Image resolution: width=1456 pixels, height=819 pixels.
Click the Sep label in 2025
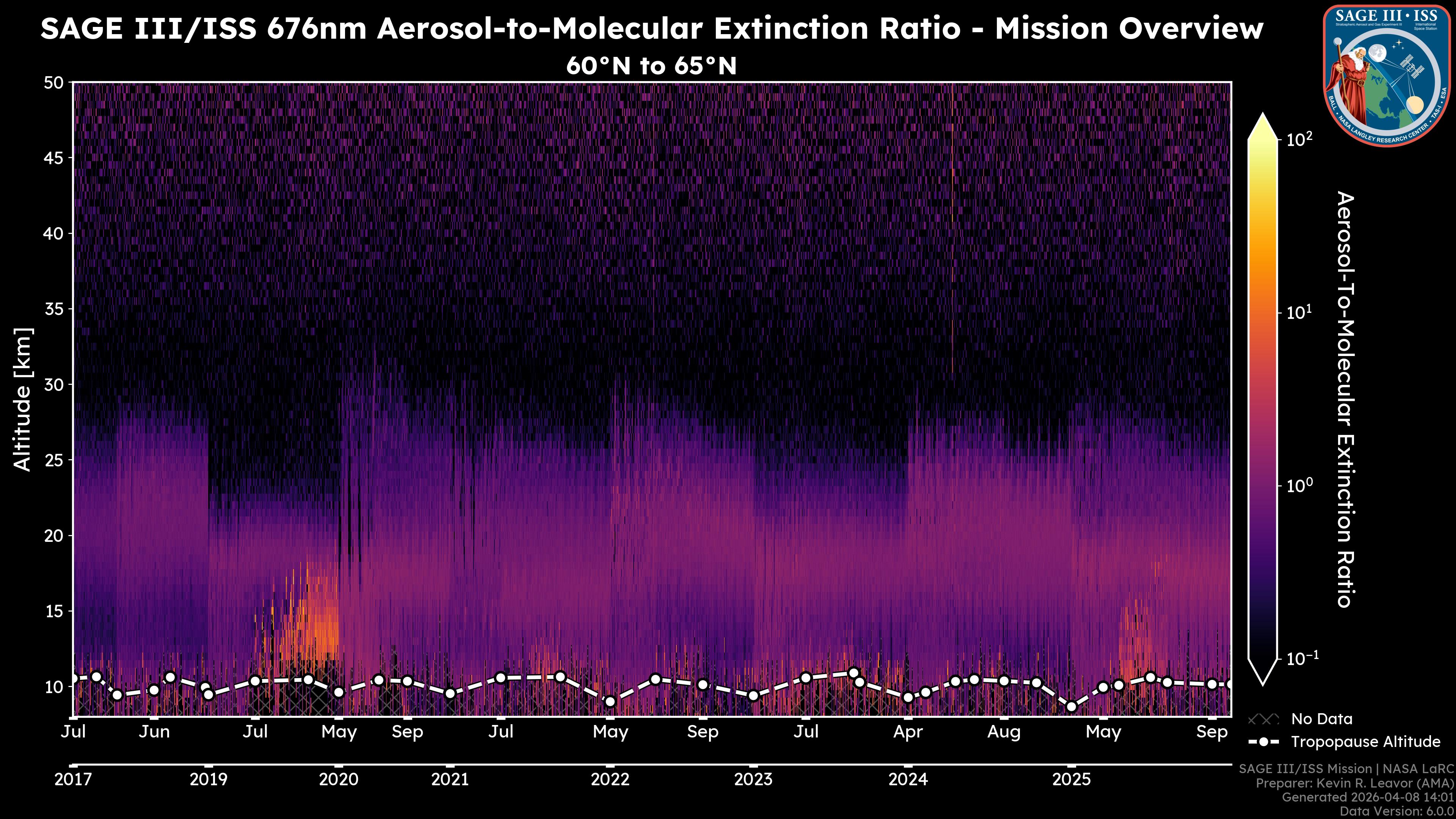[x=1212, y=732]
